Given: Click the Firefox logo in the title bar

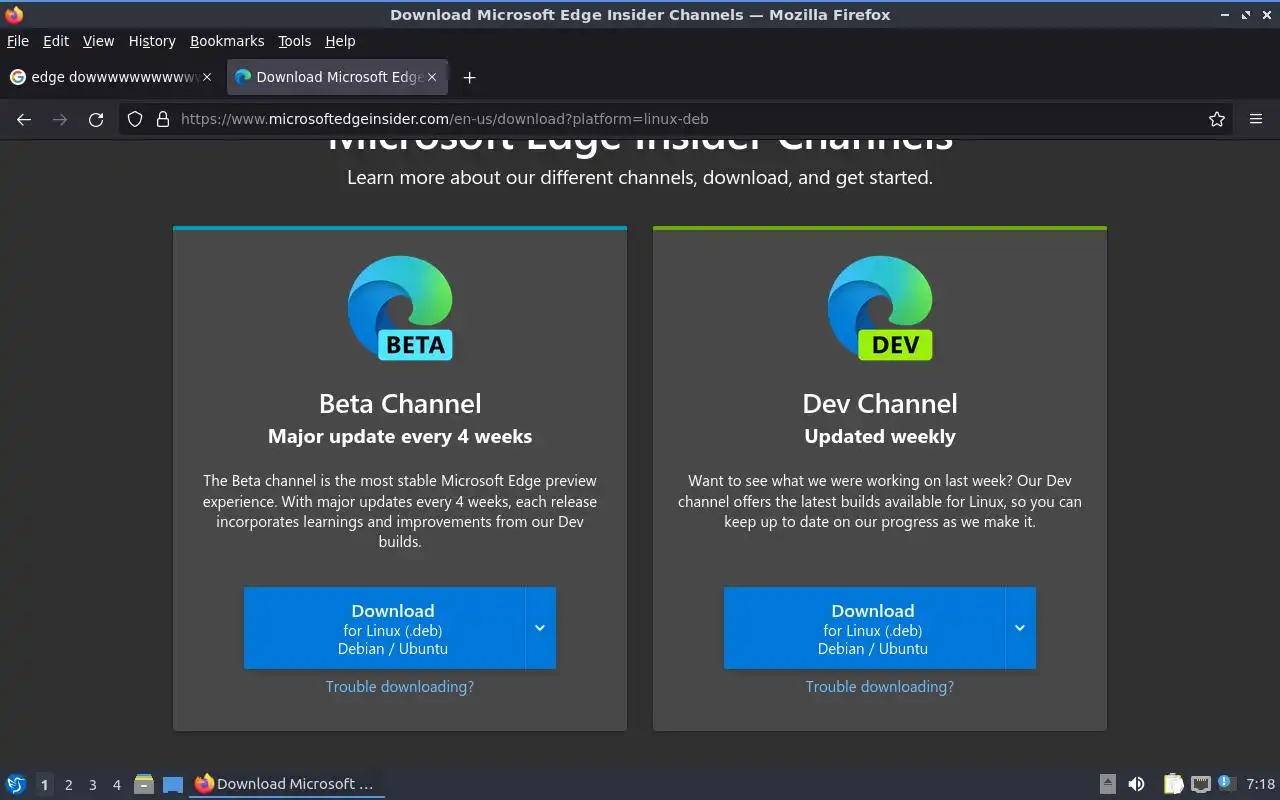Looking at the screenshot, I should 14,14.
